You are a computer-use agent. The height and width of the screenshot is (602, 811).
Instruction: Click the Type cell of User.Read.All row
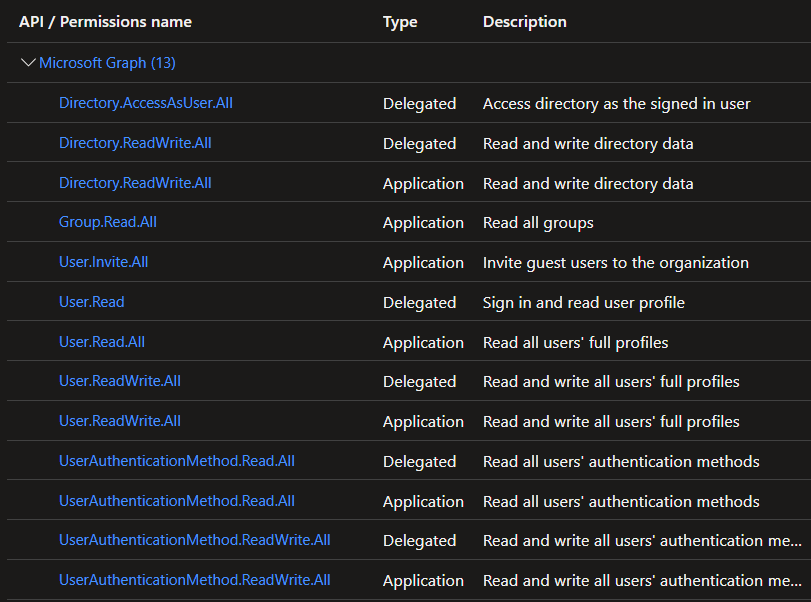423,342
